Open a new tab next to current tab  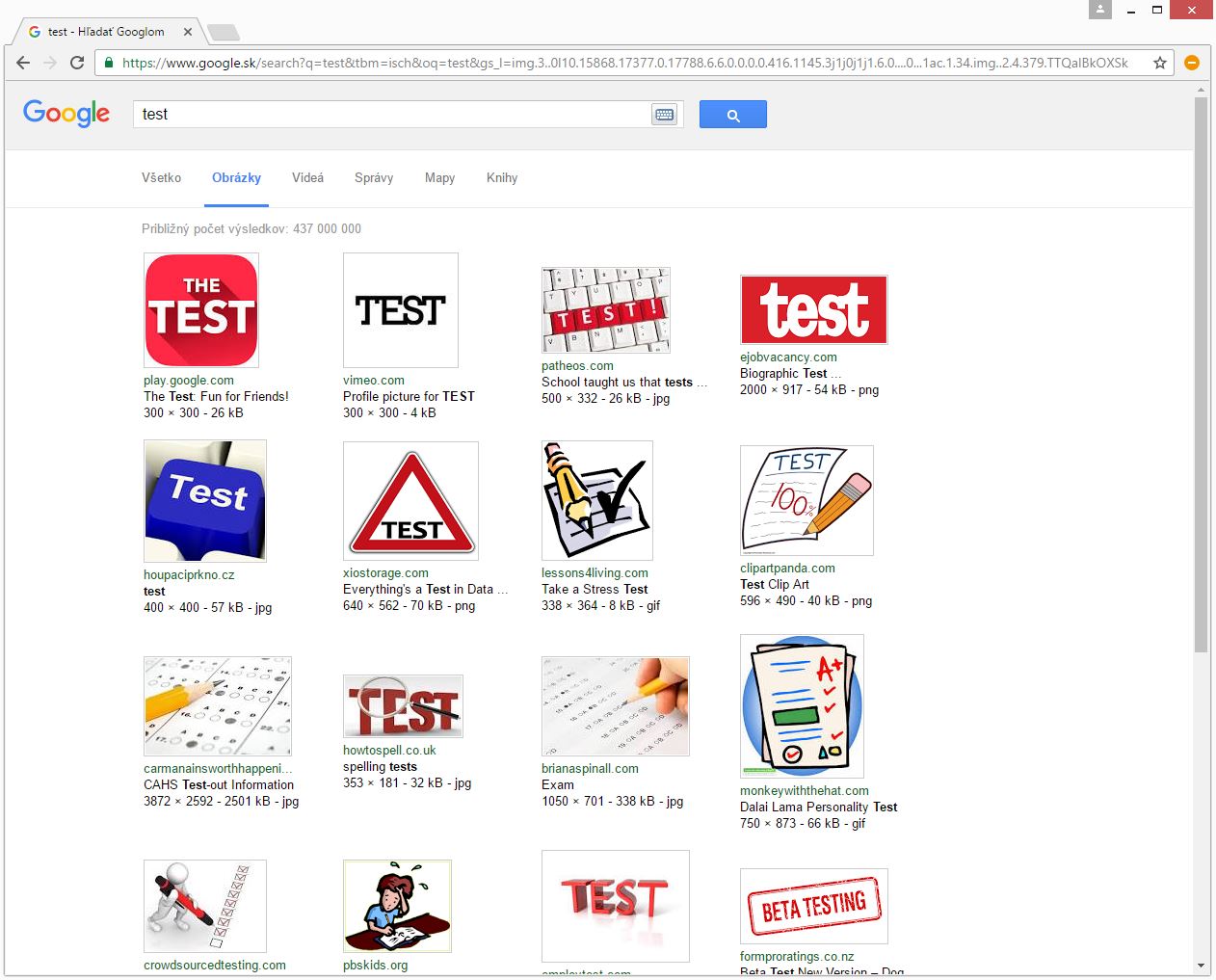224,33
